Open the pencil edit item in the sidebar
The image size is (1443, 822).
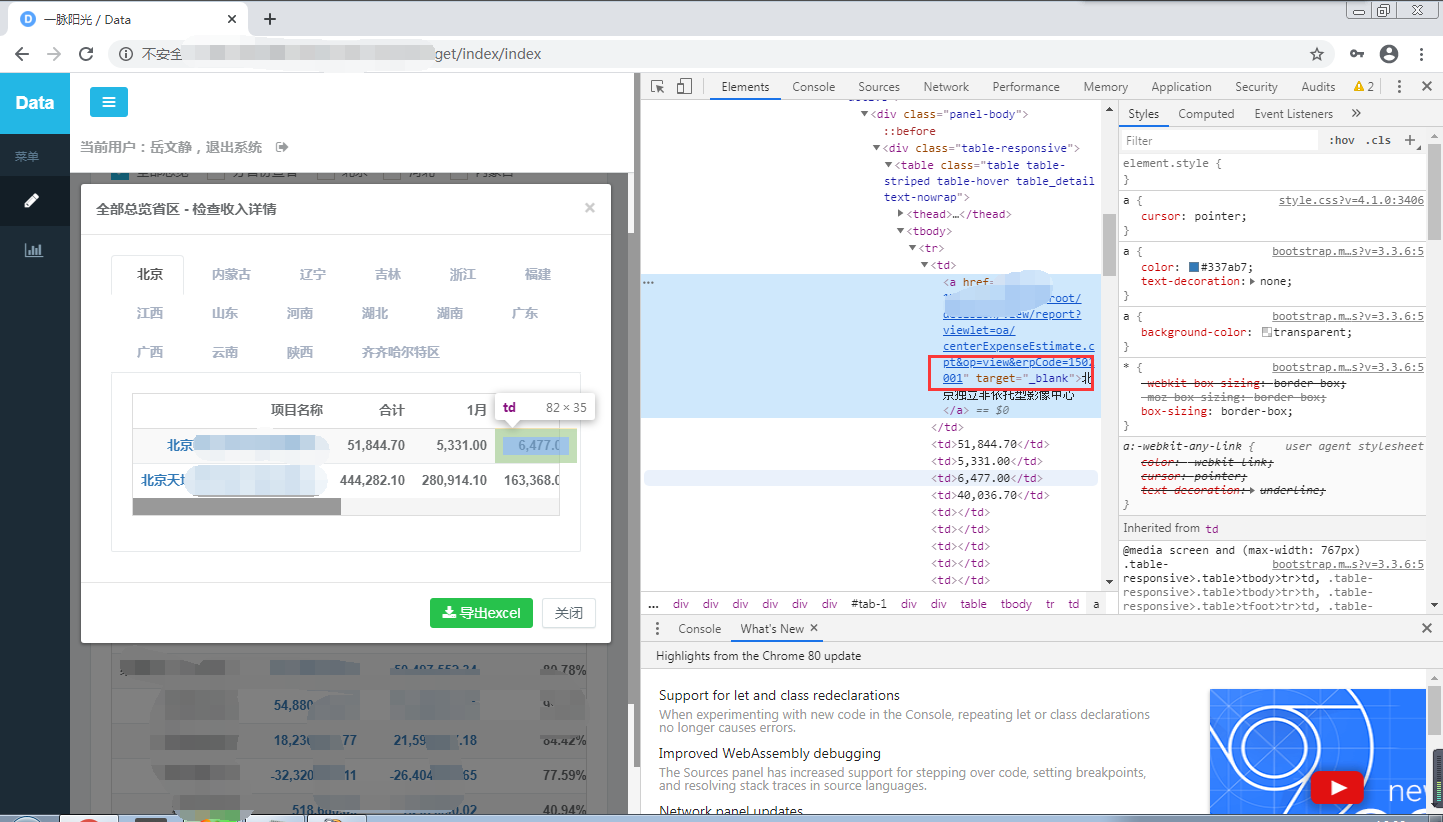point(34,201)
